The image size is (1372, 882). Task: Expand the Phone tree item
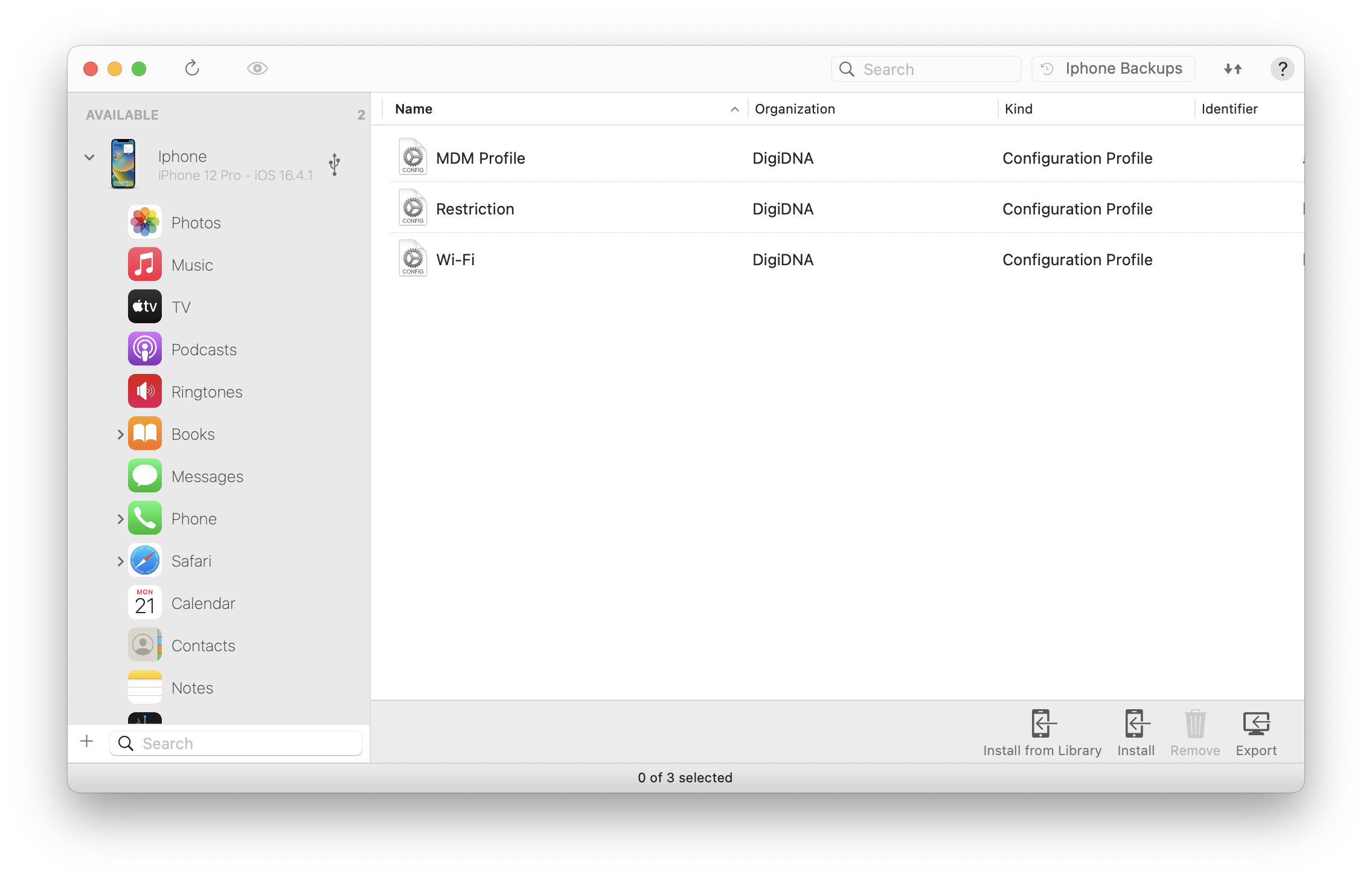[120, 519]
